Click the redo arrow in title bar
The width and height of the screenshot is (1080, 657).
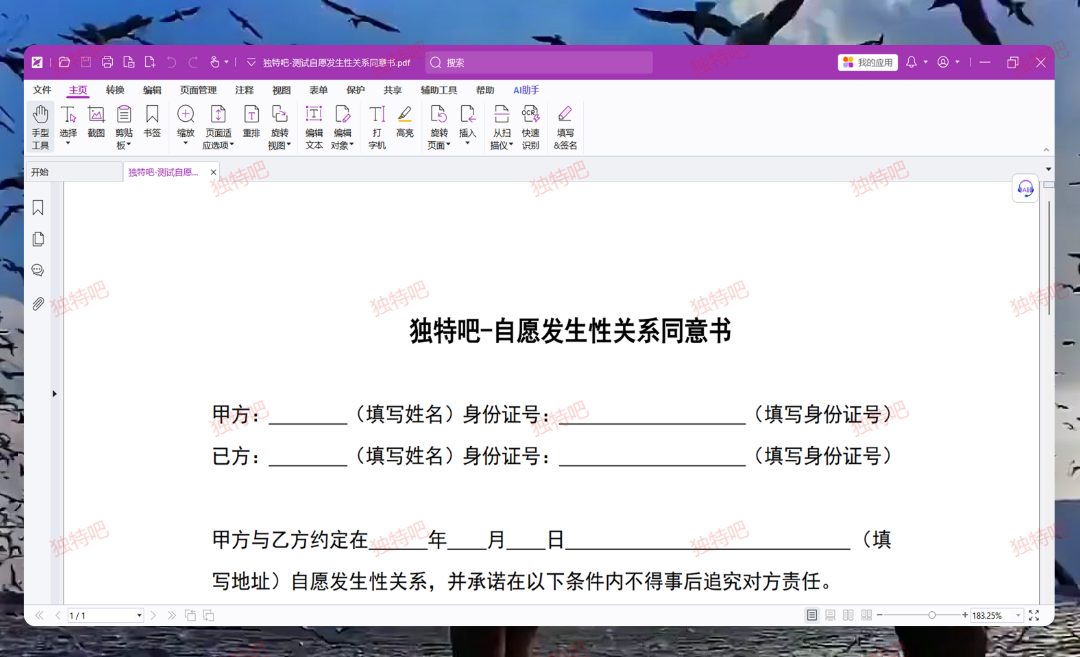tap(193, 63)
